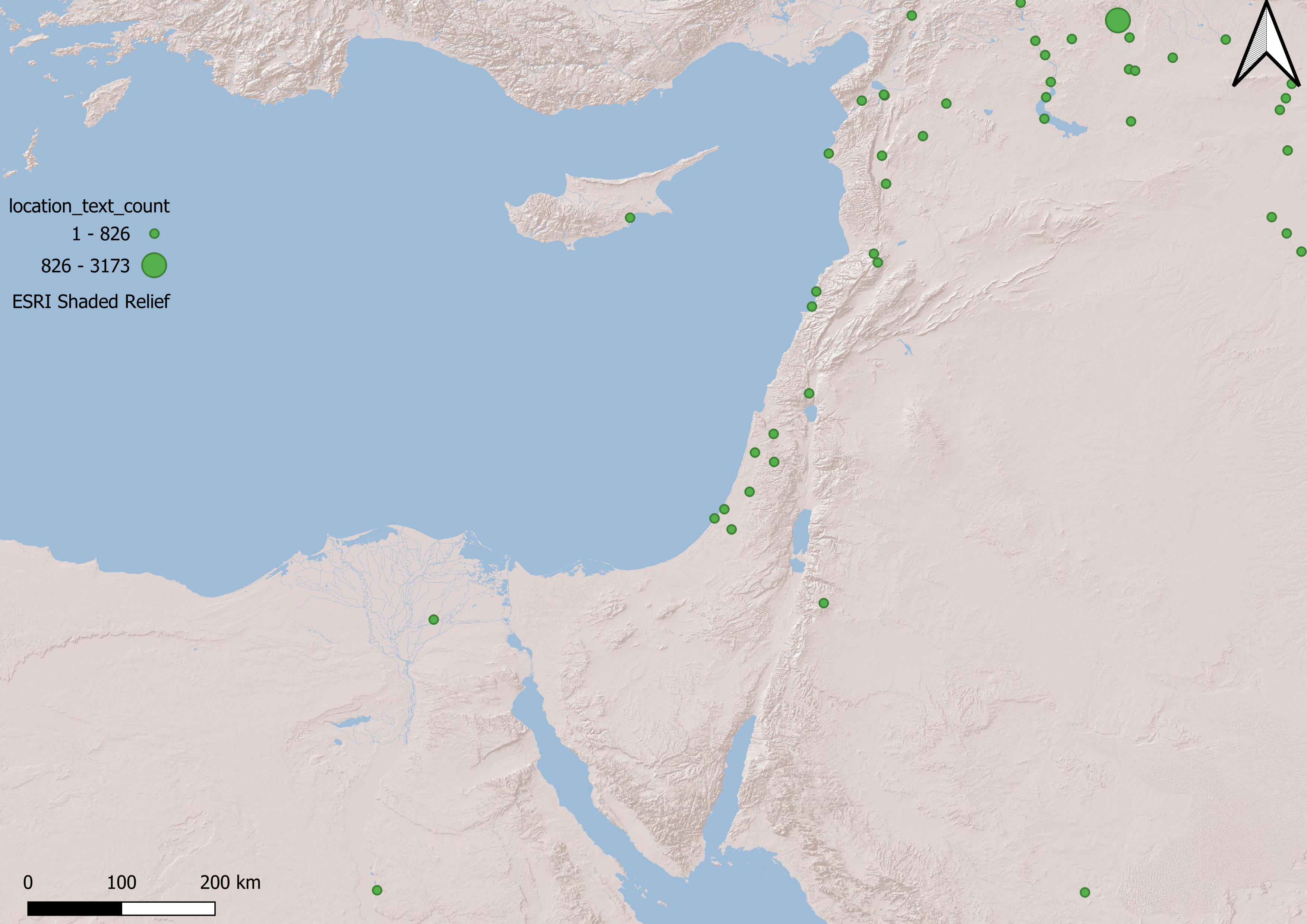Select the lone marker in bottom-right desert
Screen dimensions: 1307x924
coord(1085,892)
